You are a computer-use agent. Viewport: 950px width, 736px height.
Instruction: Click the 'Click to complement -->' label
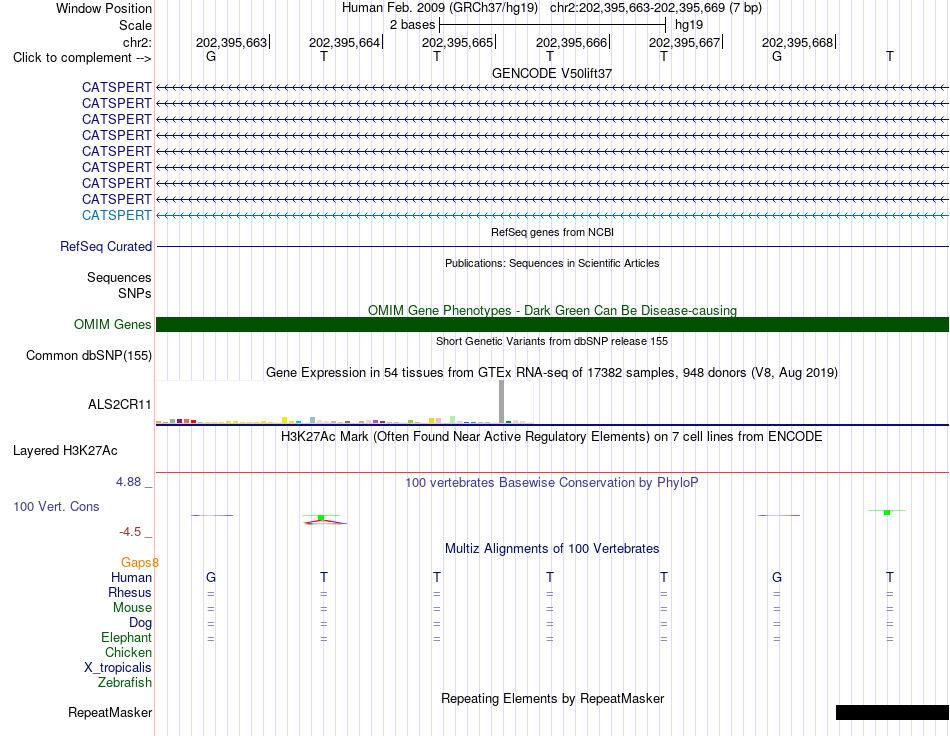82,58
